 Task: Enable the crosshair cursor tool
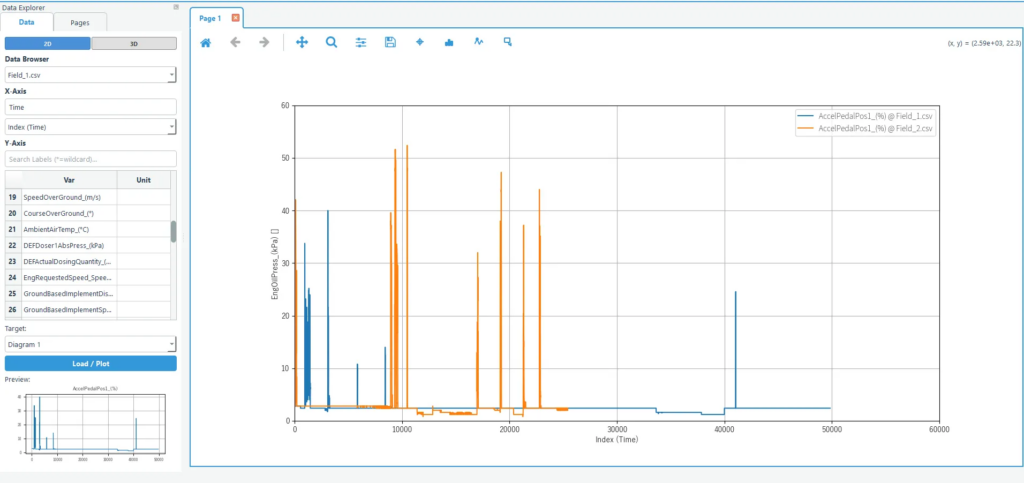tap(420, 43)
